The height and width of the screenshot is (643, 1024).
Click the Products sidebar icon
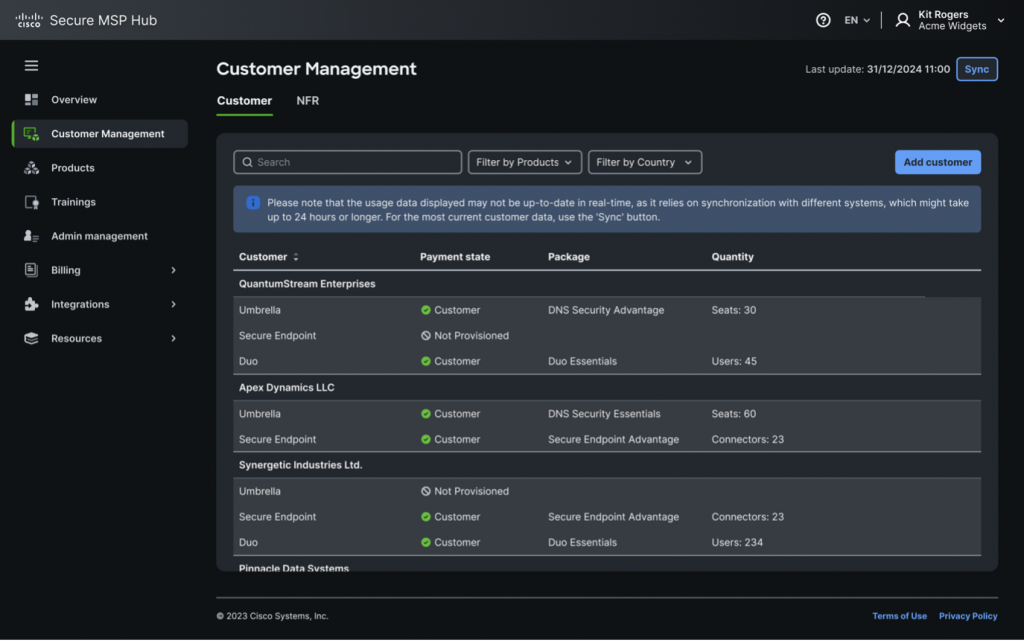click(x=31, y=168)
